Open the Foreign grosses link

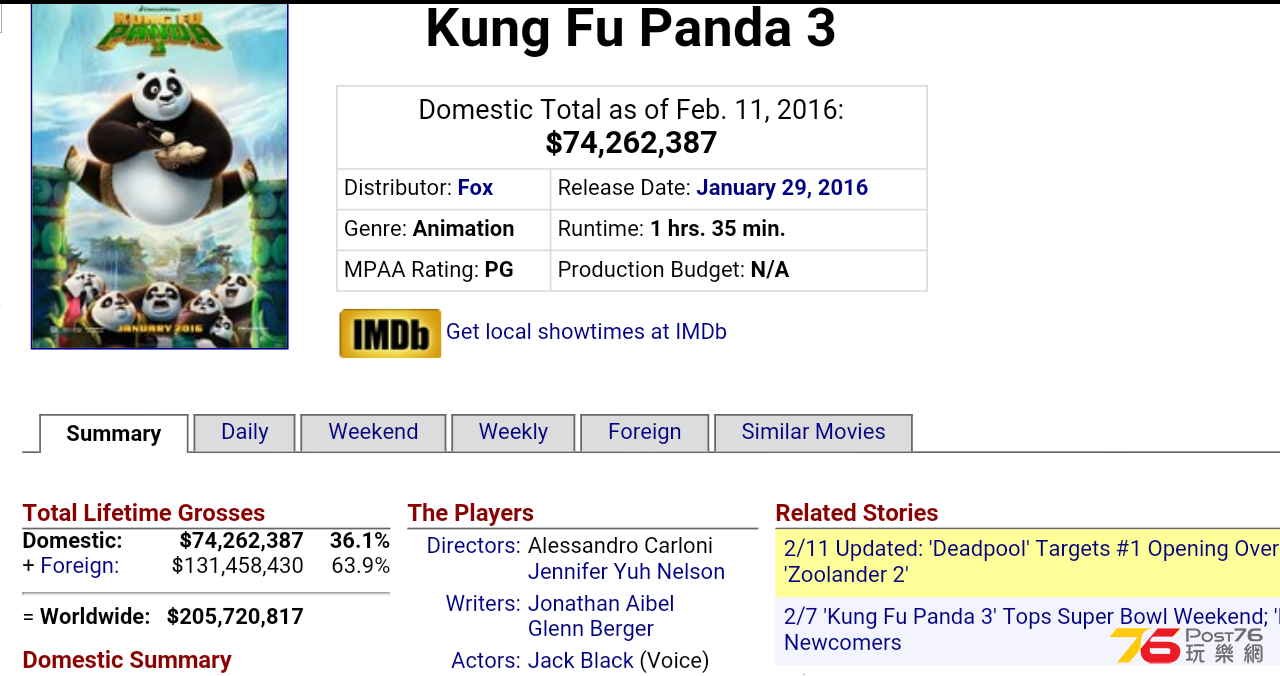click(x=79, y=566)
